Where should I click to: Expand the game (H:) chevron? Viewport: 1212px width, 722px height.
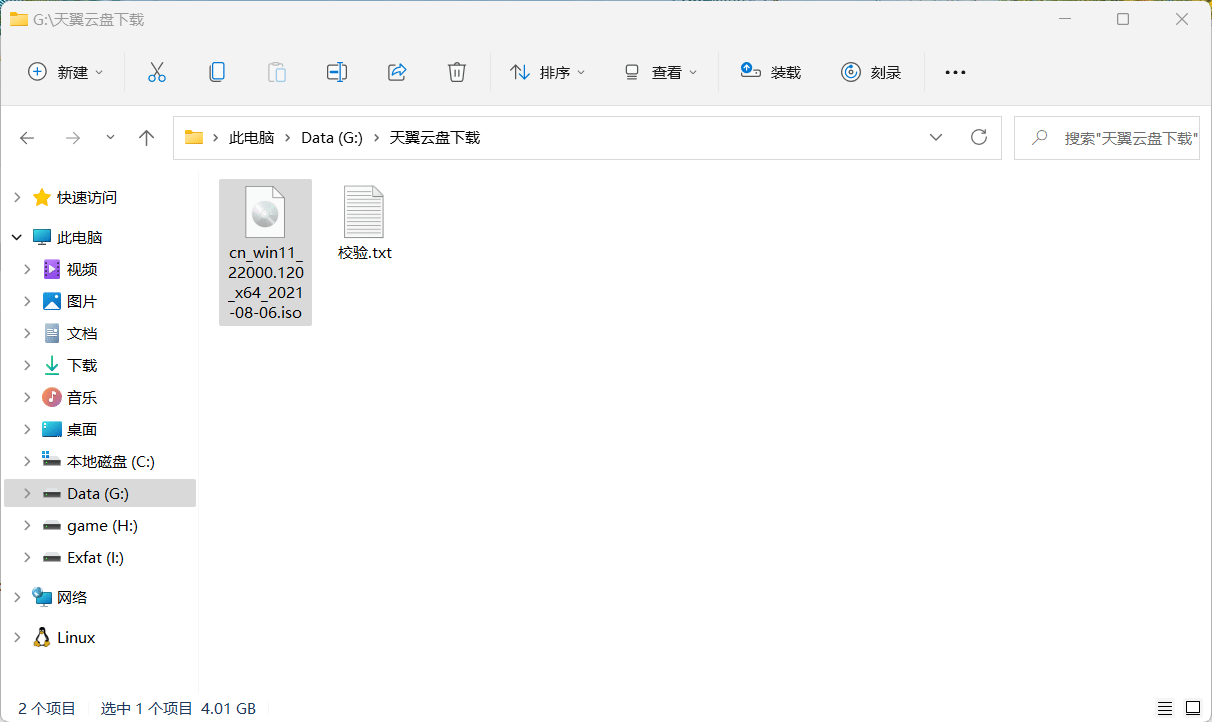(x=28, y=526)
